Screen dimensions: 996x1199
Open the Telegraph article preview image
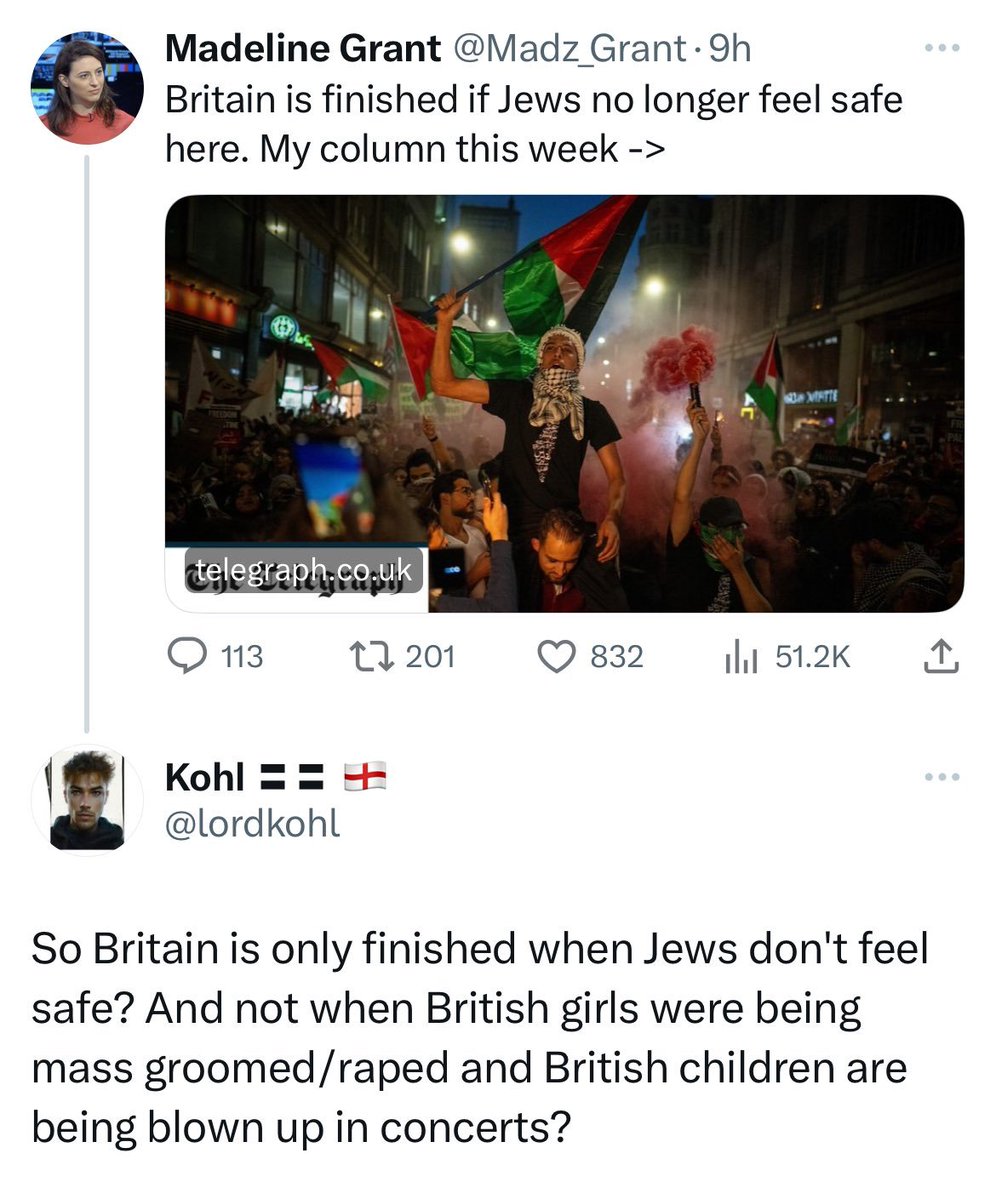(564, 402)
